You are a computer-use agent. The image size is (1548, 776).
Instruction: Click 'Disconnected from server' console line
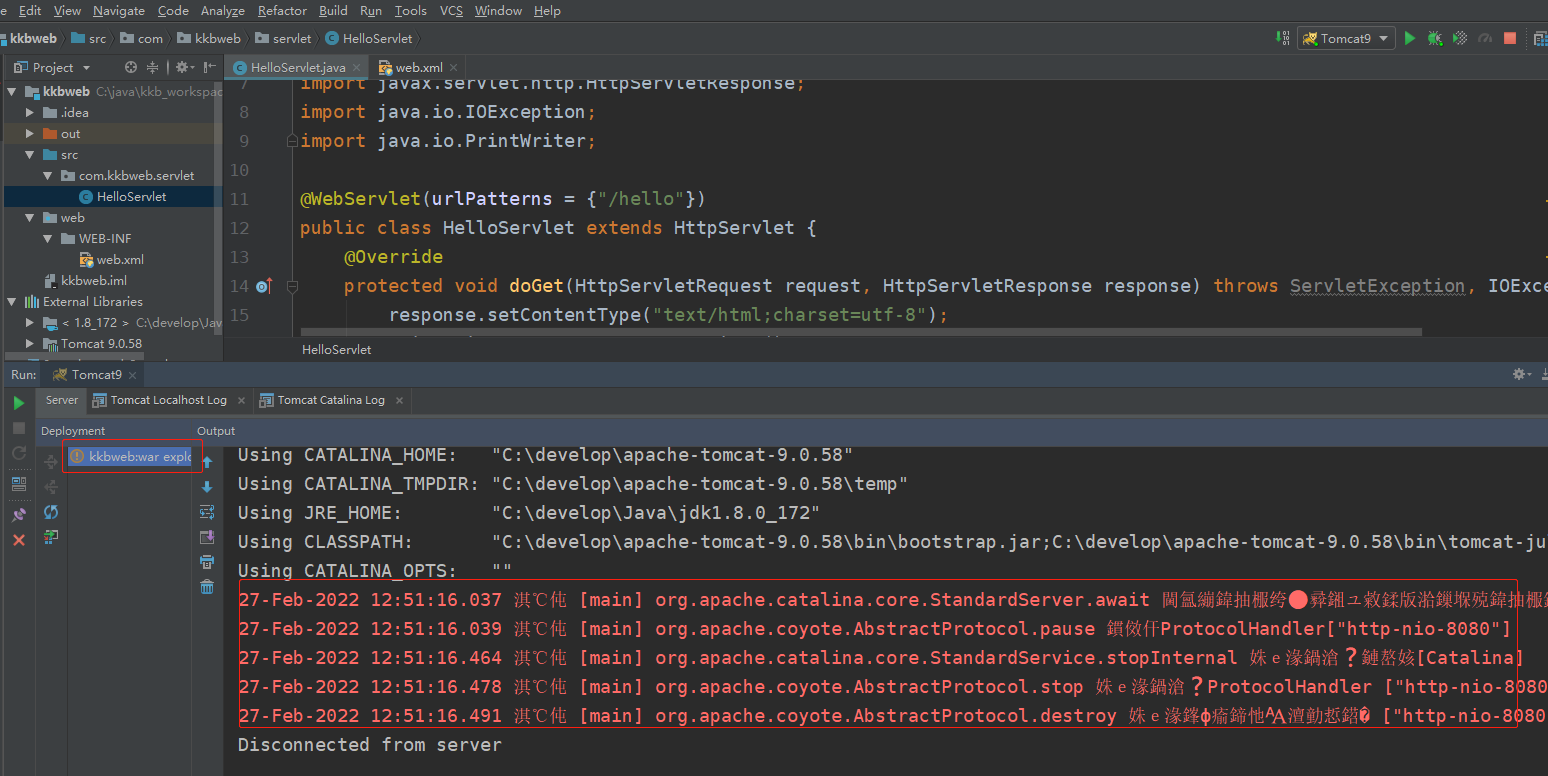369,745
